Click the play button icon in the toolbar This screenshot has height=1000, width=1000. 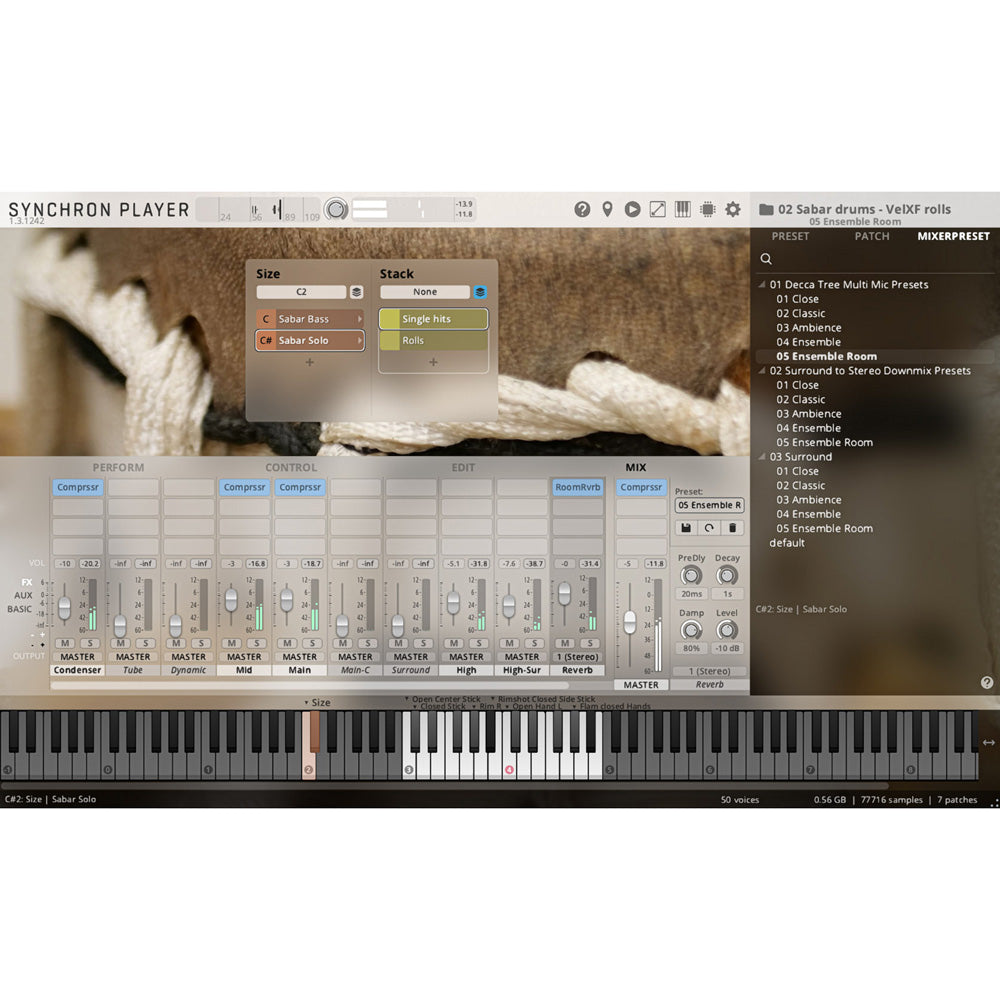(632, 209)
